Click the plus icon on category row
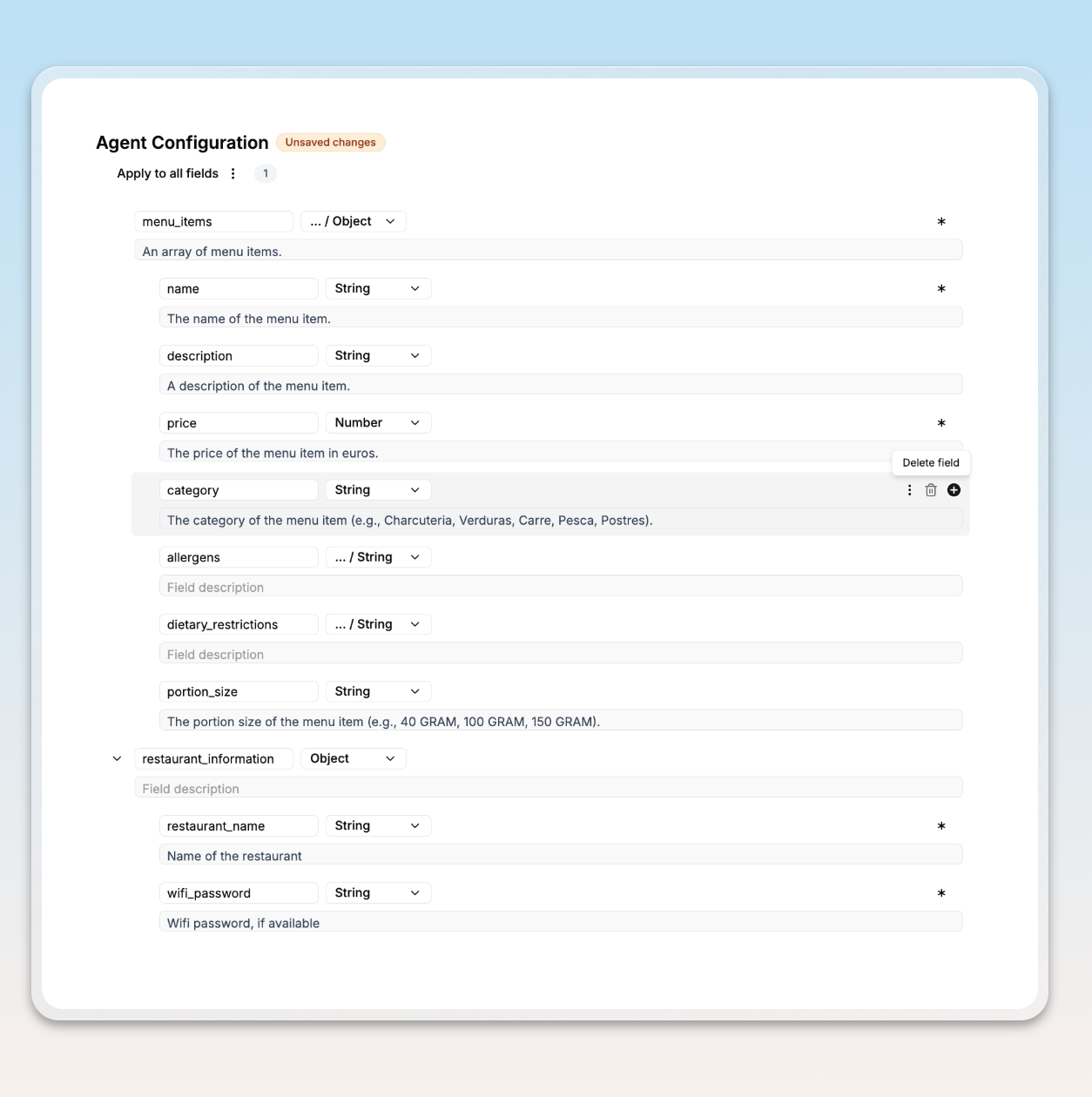The width and height of the screenshot is (1092, 1097). click(x=954, y=490)
